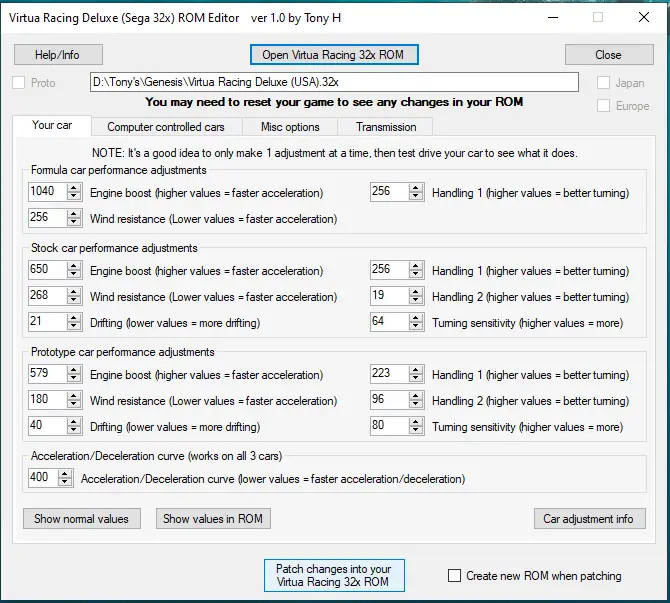The width and height of the screenshot is (670, 603).
Task: Click Stock Engine boost field showing 650
Action: pos(47,270)
